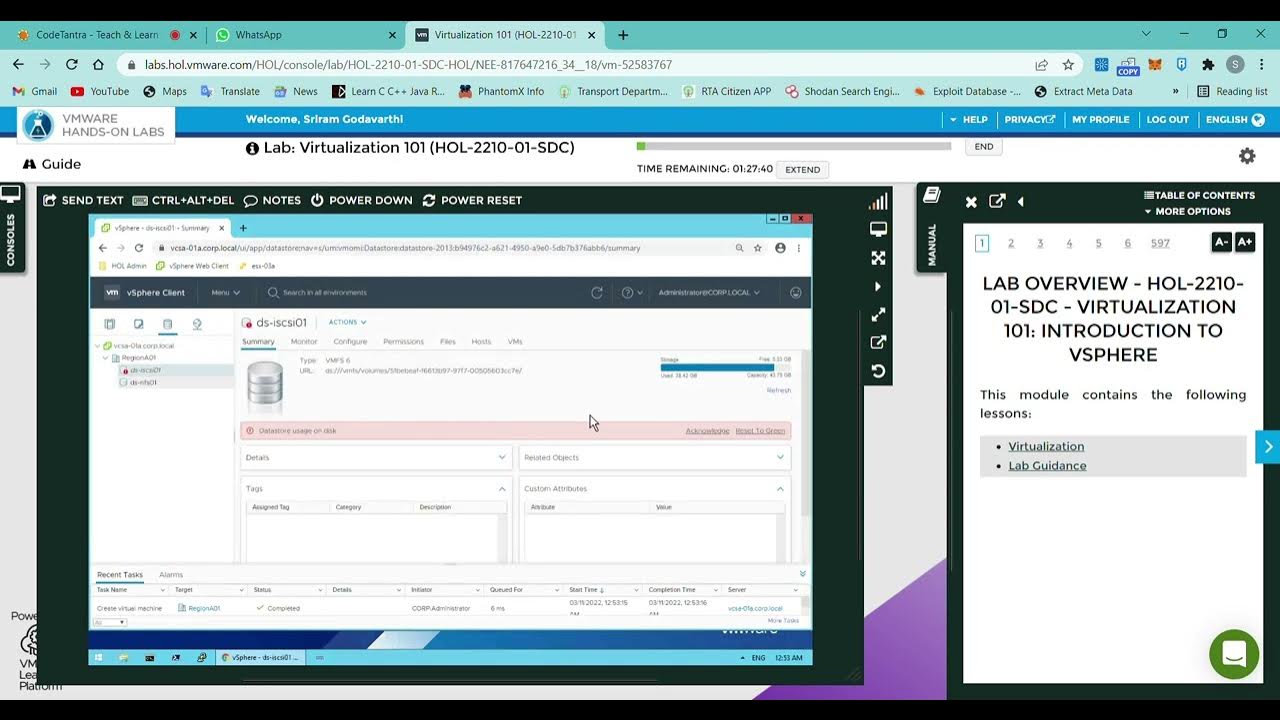Click the play arrow icon in the right console strip
The width and height of the screenshot is (1280, 720).
pos(878,287)
